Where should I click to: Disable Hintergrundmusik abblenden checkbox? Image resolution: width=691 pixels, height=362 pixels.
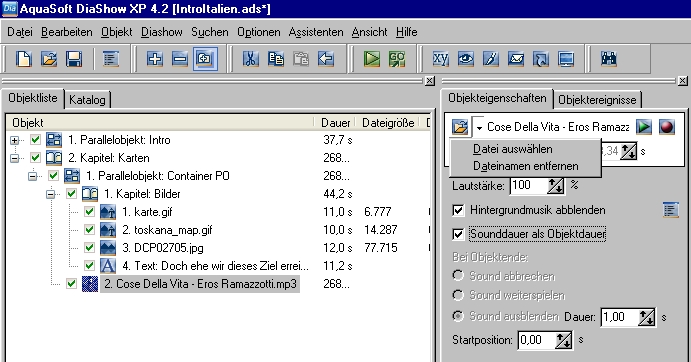[458, 210]
